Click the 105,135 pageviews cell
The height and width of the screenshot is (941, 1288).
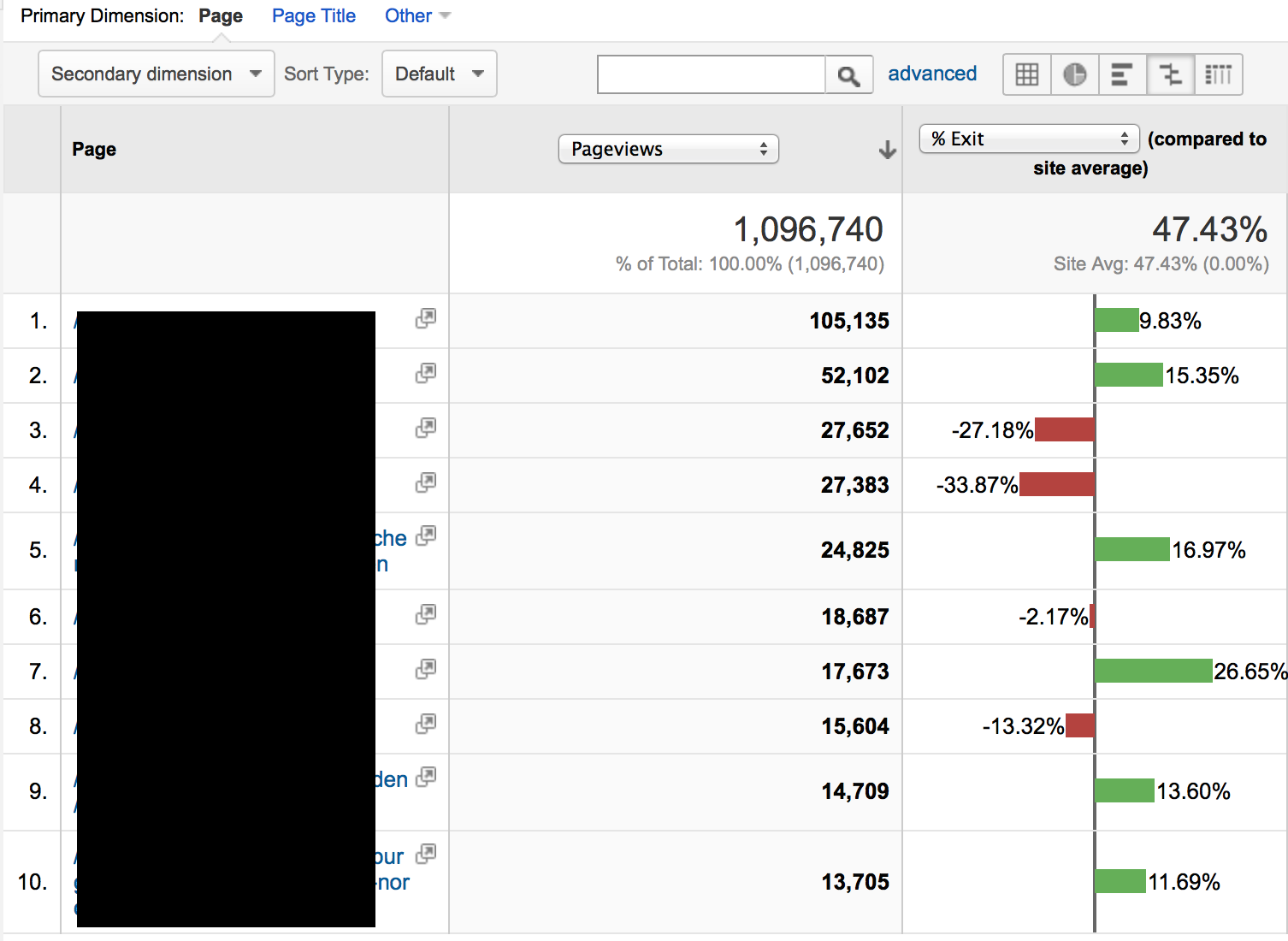[849, 321]
